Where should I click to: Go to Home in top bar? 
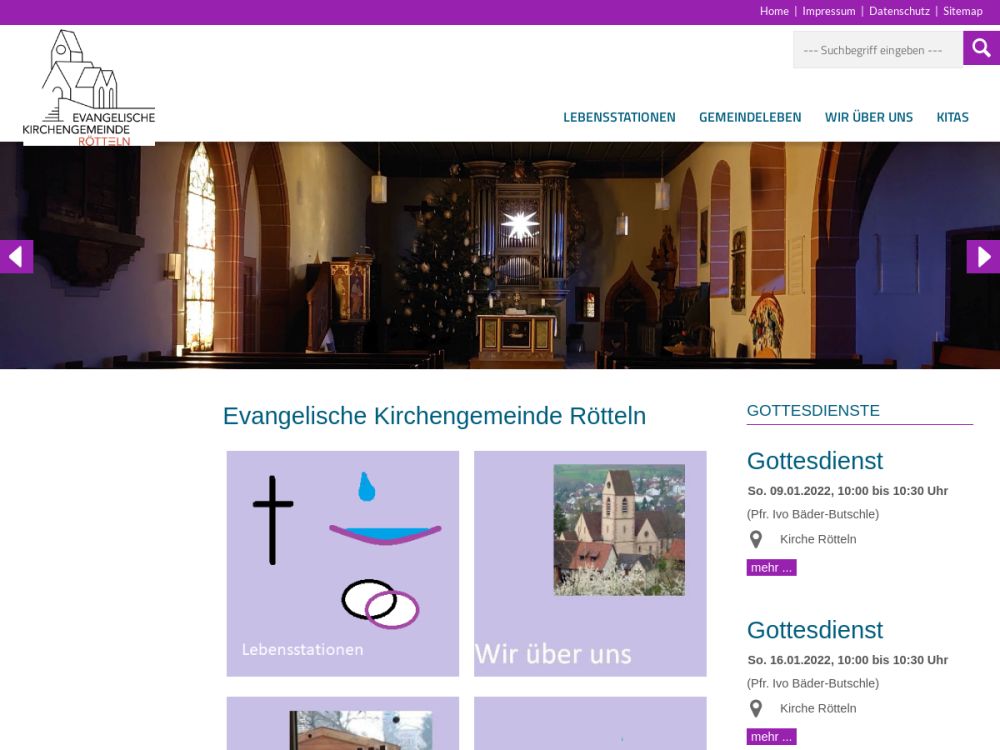(x=774, y=12)
